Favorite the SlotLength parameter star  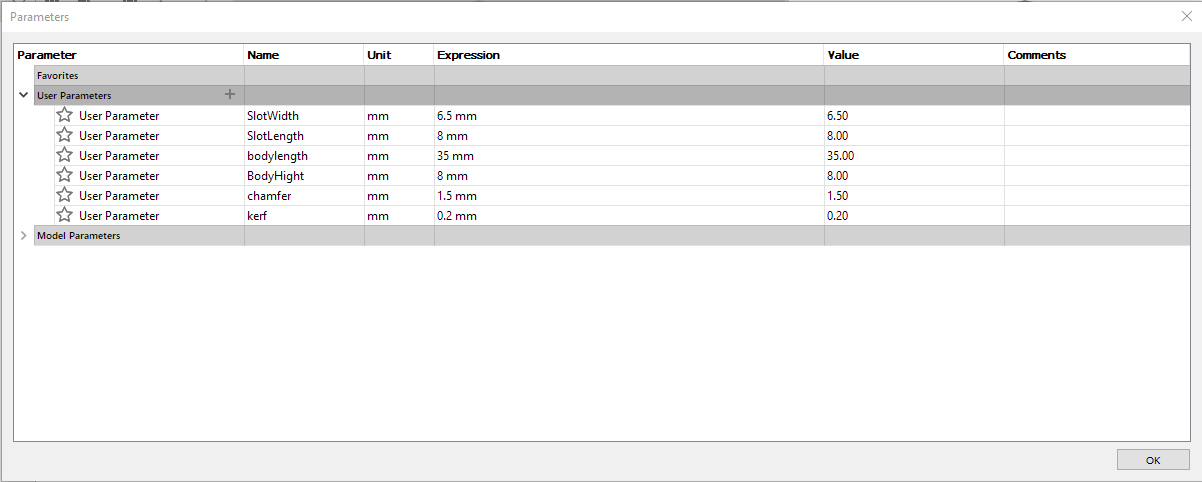click(65, 135)
